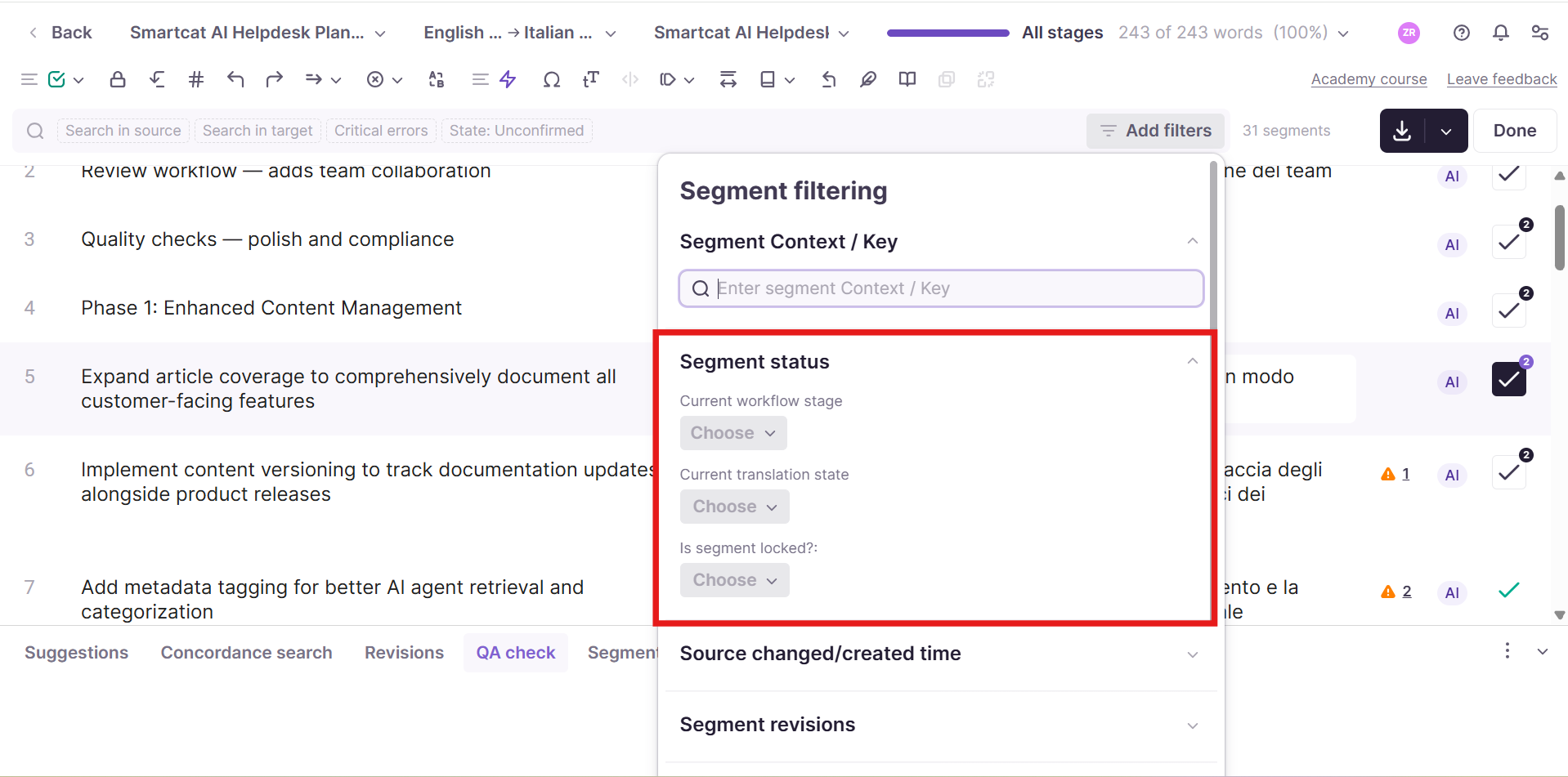Open the settings sliders icon
Screen dimensions: 1568x777
click(x=1540, y=33)
